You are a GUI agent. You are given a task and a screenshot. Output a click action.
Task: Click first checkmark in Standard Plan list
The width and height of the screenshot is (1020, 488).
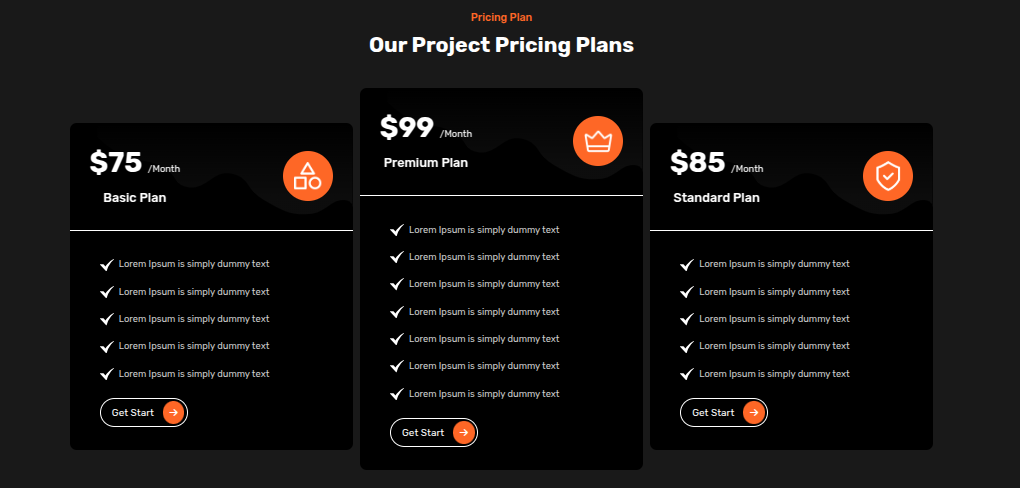[x=687, y=265]
